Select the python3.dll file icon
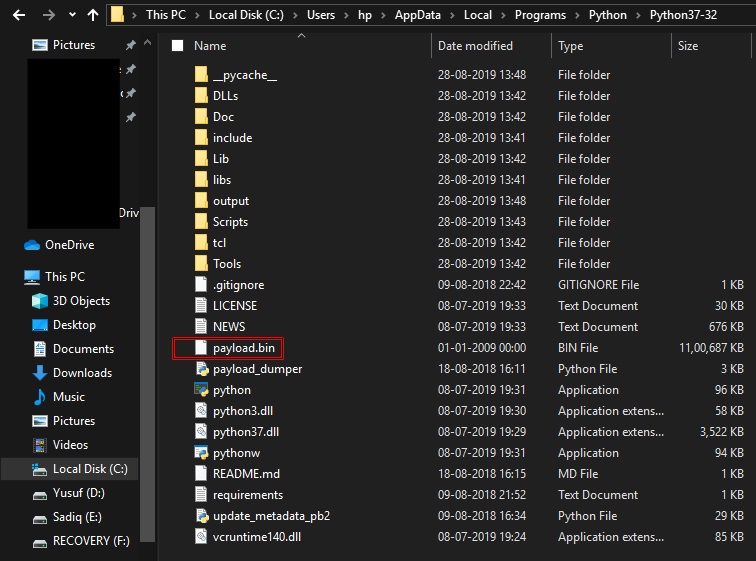Viewport: 756px width, 561px height. click(201, 411)
